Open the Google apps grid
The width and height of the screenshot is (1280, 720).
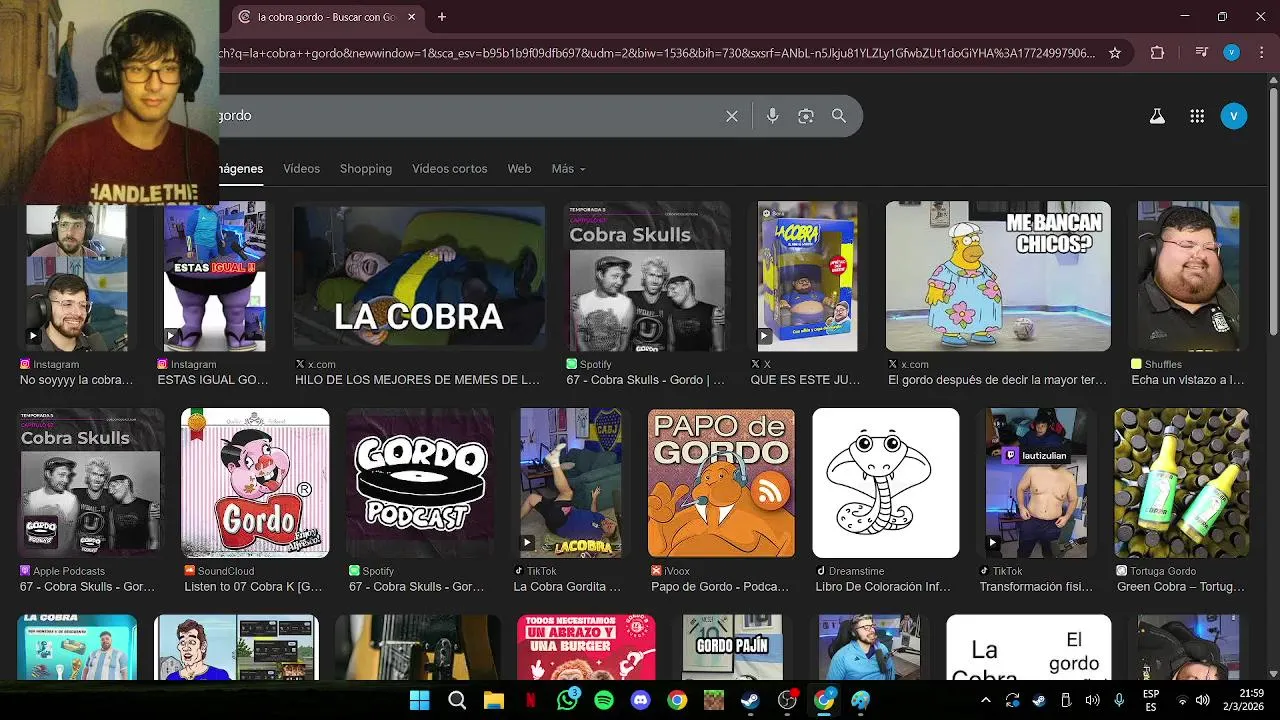(x=1197, y=116)
